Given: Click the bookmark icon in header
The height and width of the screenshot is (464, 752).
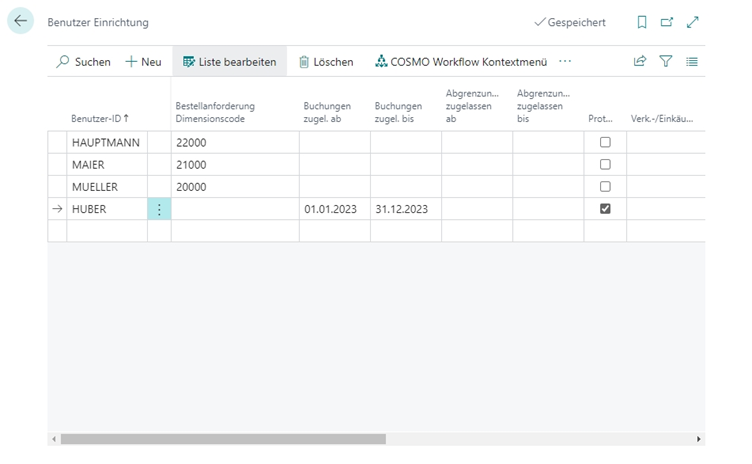Looking at the screenshot, I should (x=642, y=22).
